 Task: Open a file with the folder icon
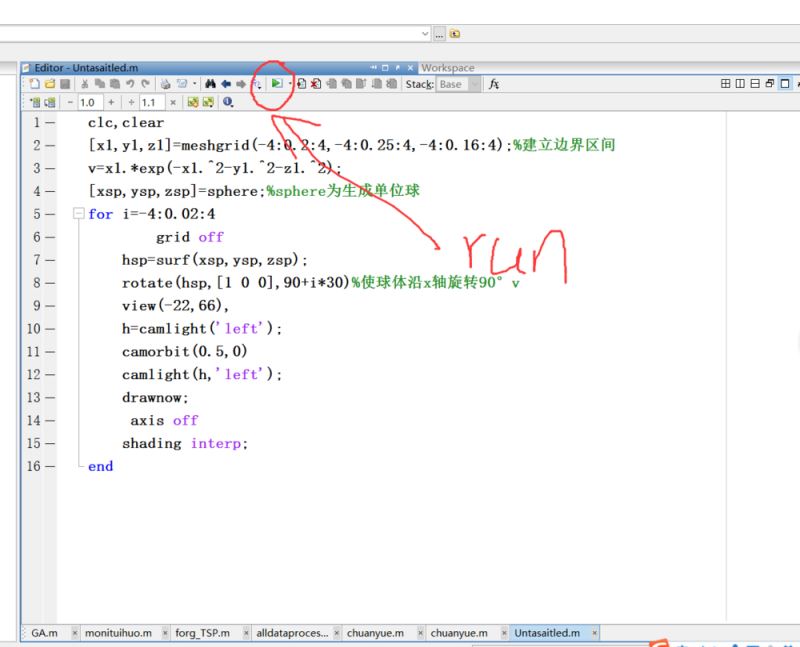pos(49,84)
